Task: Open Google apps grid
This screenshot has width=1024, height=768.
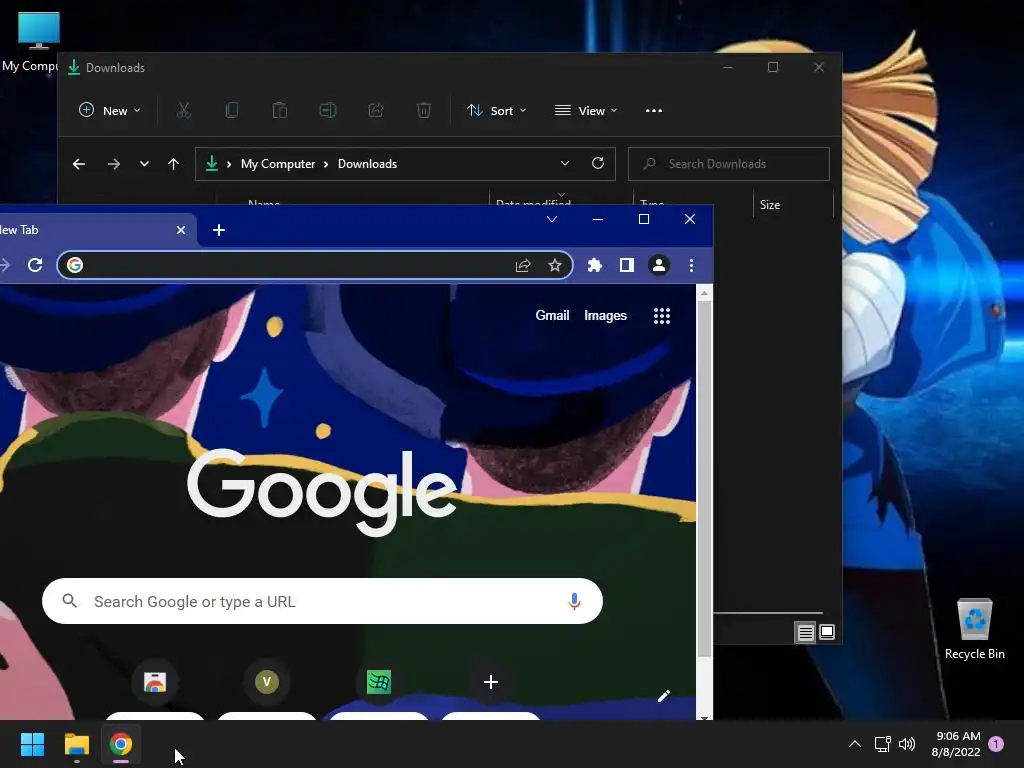Action: click(x=662, y=316)
